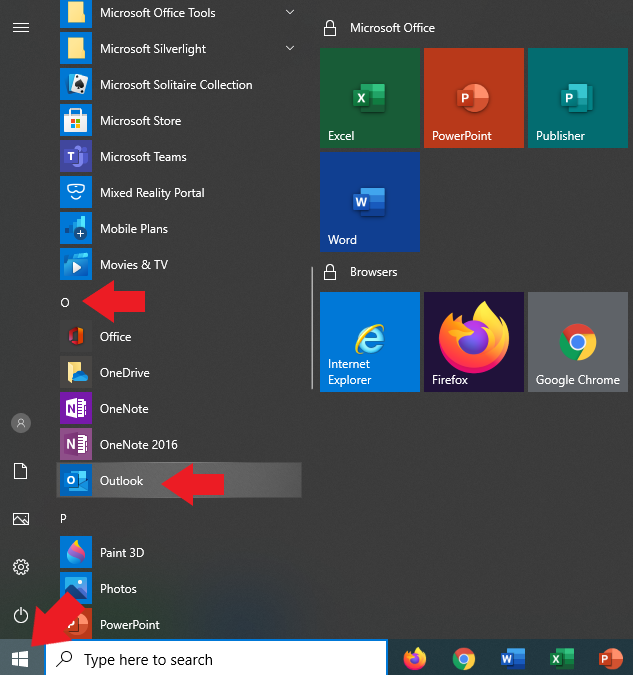Open Settings gear in the sidebar

tap(21, 567)
